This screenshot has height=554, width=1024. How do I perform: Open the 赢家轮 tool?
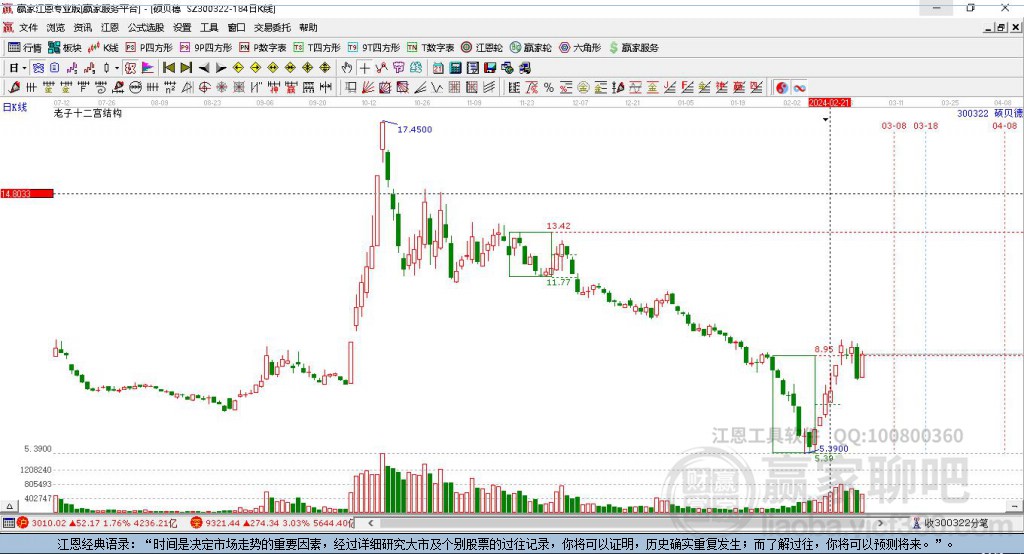coord(530,48)
